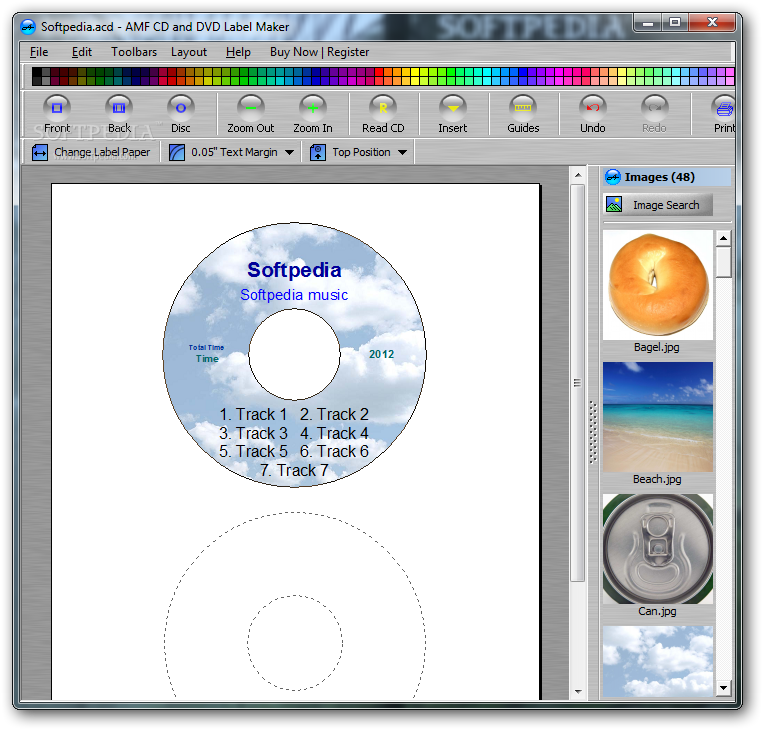Viewport: 763px width, 730px height.
Task: Click the dashed second disc outline center
Action: point(295,642)
